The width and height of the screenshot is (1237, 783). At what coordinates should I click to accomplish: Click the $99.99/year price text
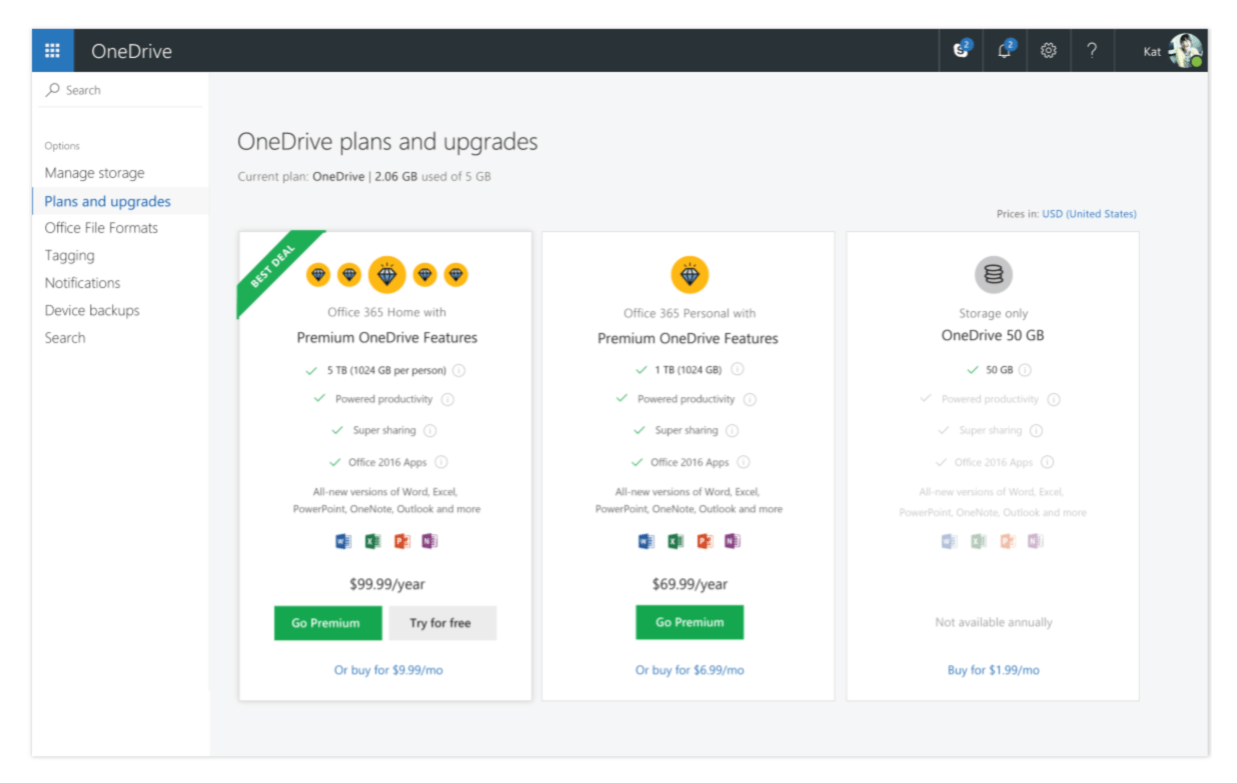(387, 584)
